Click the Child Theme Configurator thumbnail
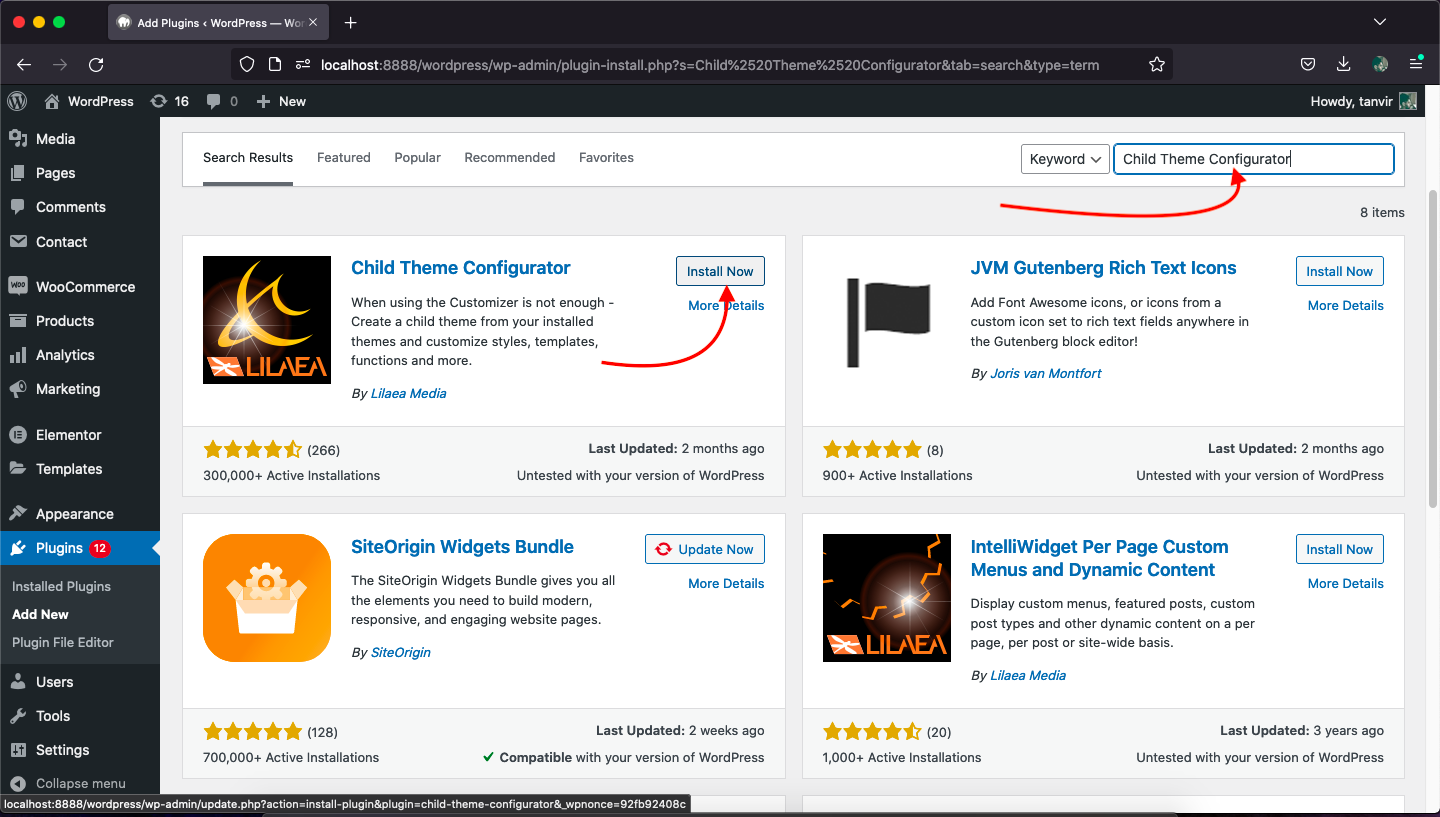The image size is (1440, 817). (267, 320)
